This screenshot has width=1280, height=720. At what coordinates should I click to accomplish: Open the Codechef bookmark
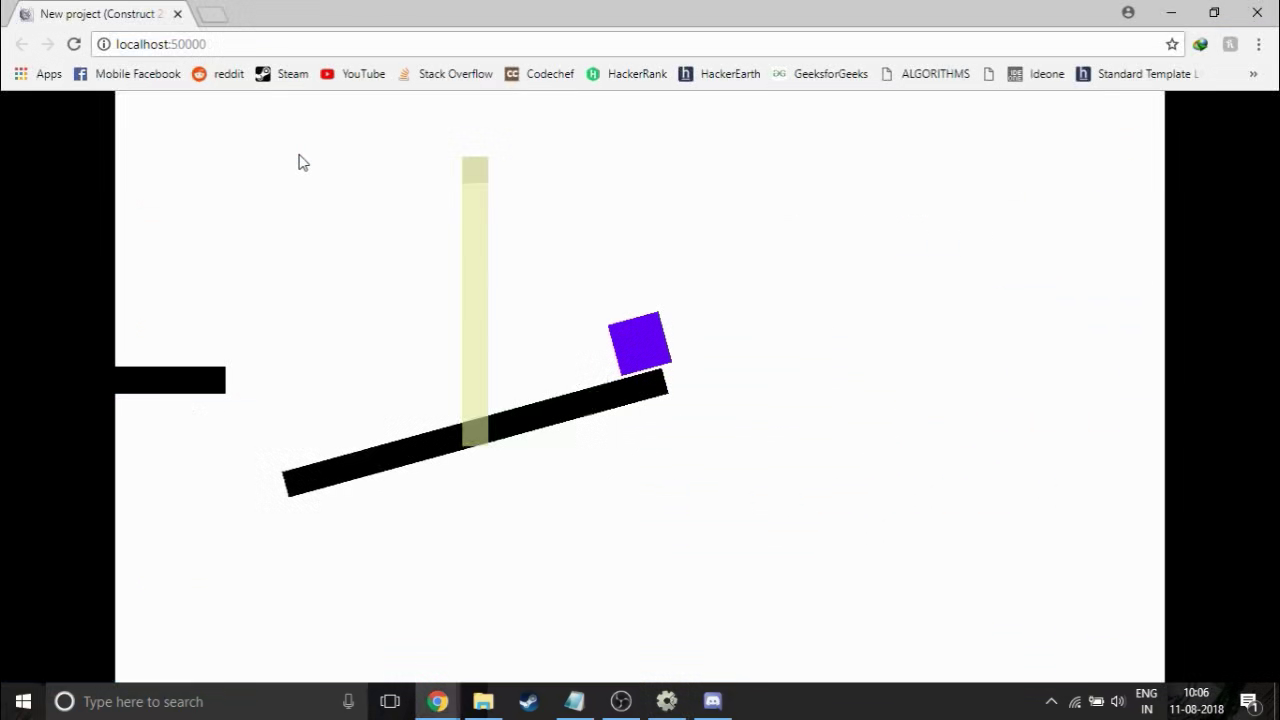540,74
